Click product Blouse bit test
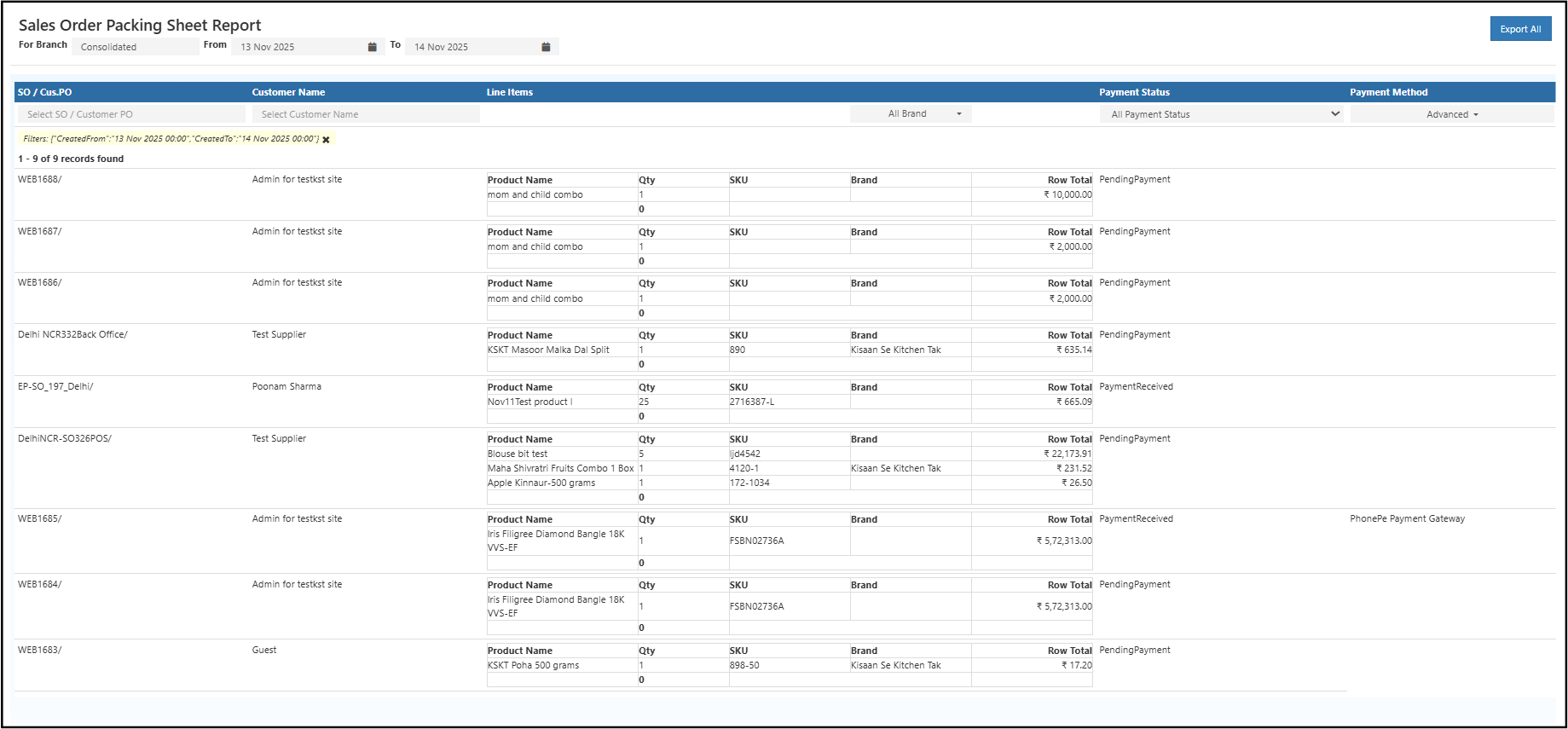 (x=518, y=454)
